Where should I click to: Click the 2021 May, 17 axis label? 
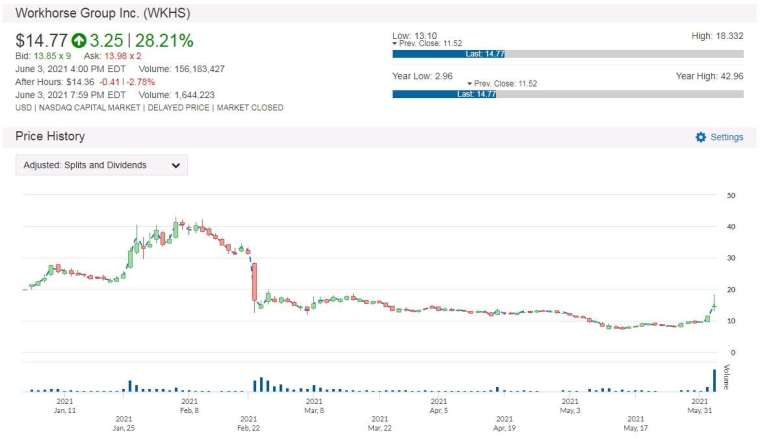[635, 423]
